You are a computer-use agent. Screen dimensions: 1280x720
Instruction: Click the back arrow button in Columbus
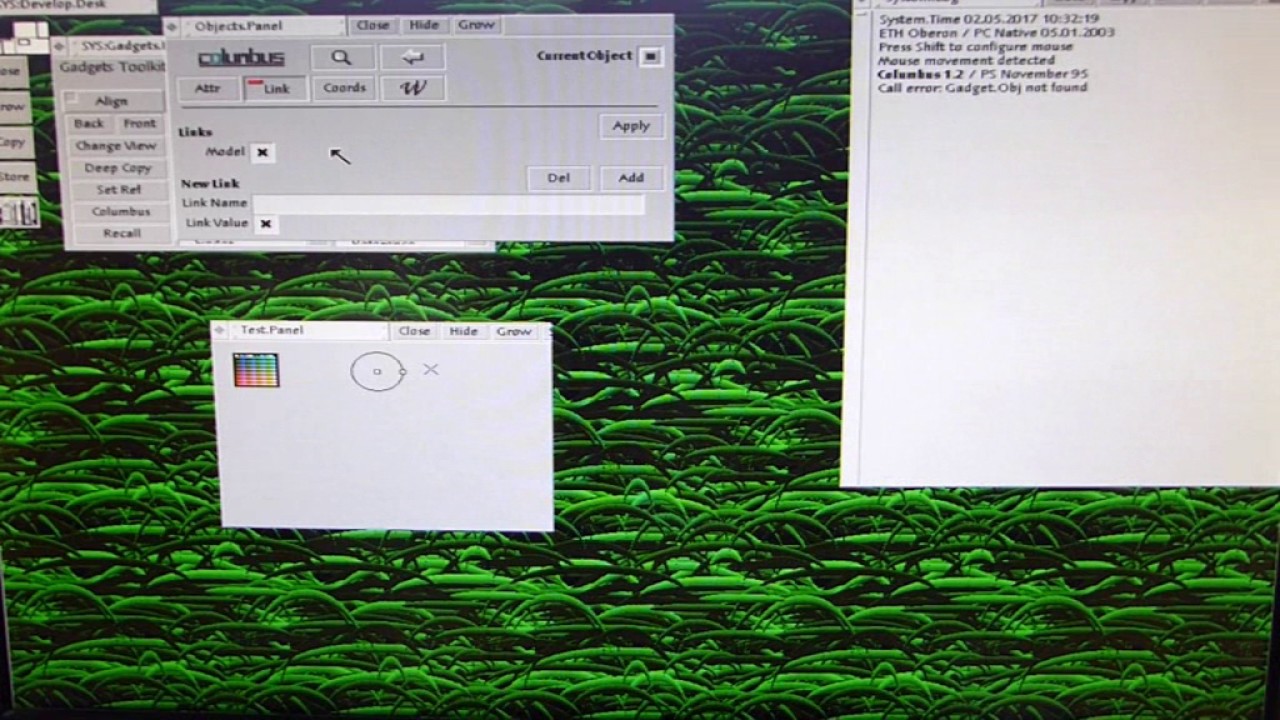413,58
